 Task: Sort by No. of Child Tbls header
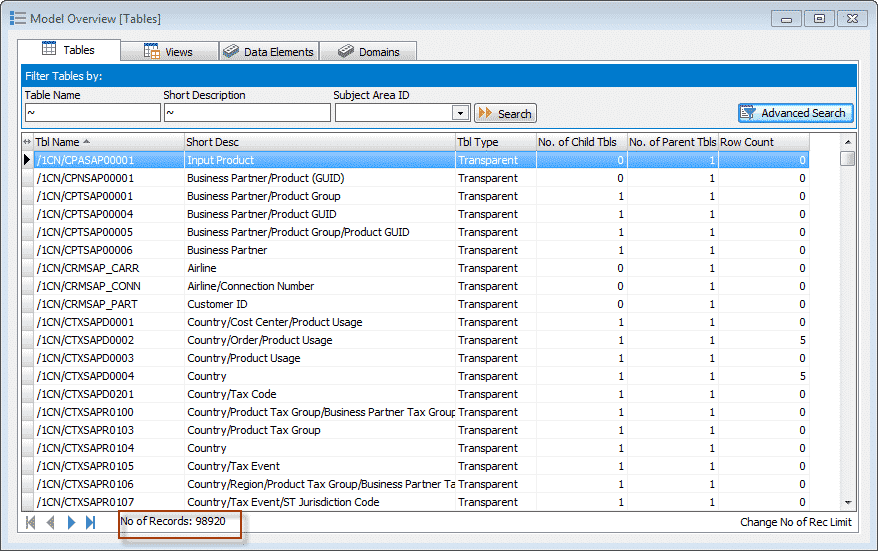(581, 142)
